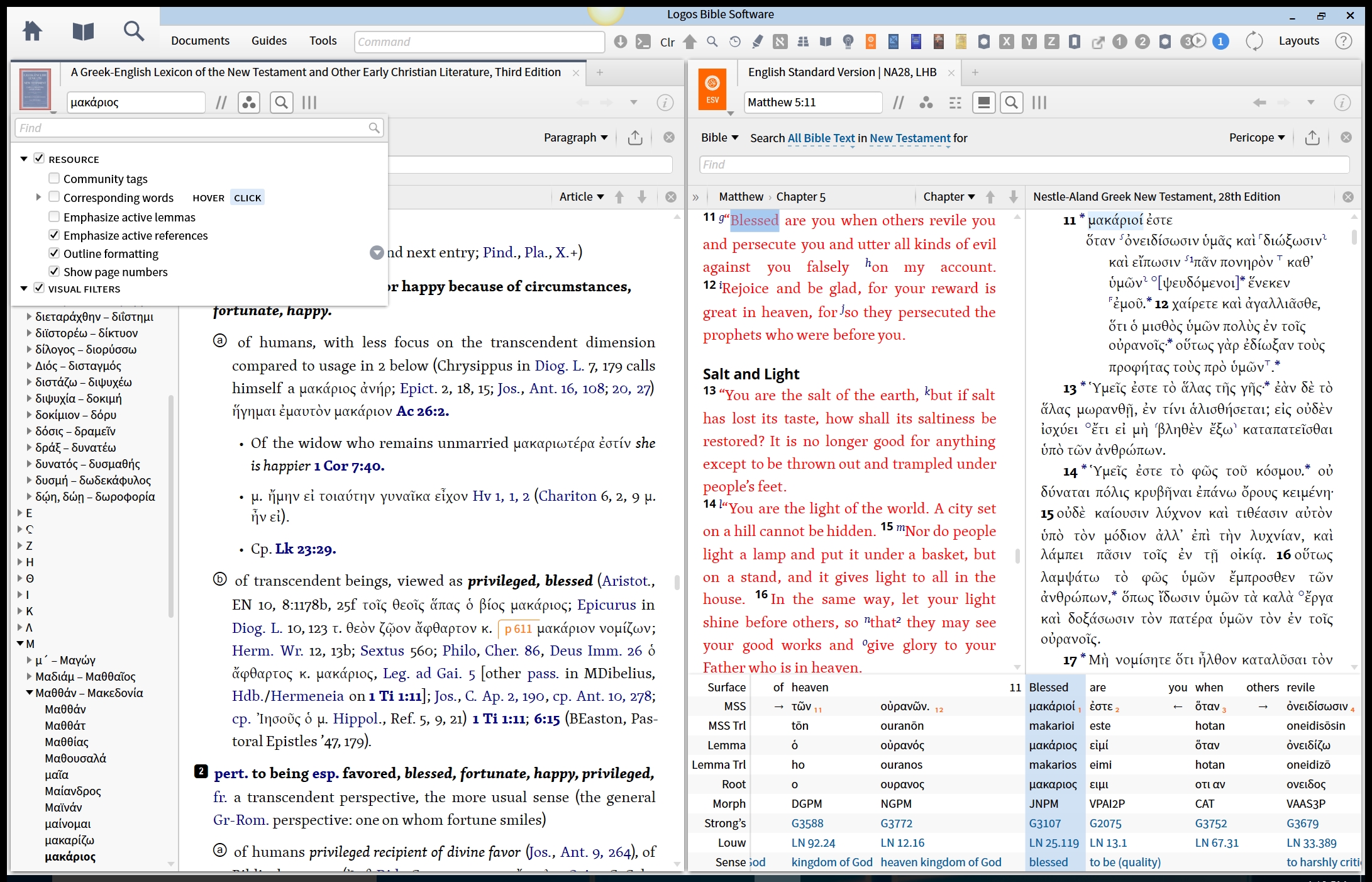Open visual filters icon in ESV panel

(926, 103)
